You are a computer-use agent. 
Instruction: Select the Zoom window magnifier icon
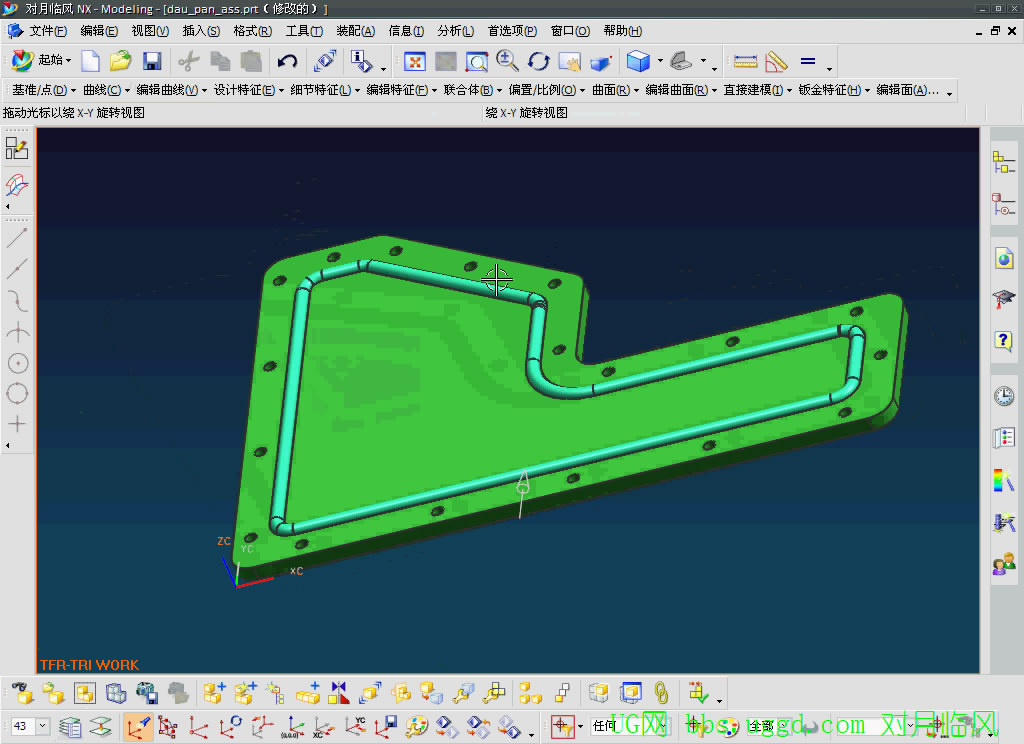tap(476, 61)
